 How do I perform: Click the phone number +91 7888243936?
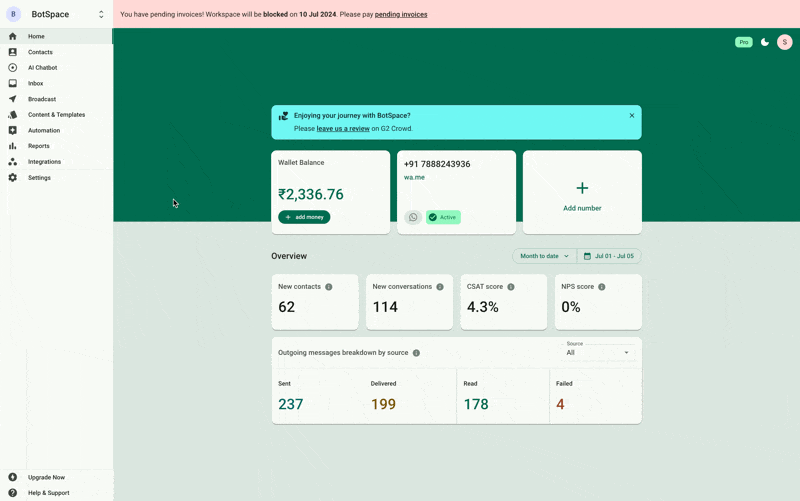[x=437, y=164]
